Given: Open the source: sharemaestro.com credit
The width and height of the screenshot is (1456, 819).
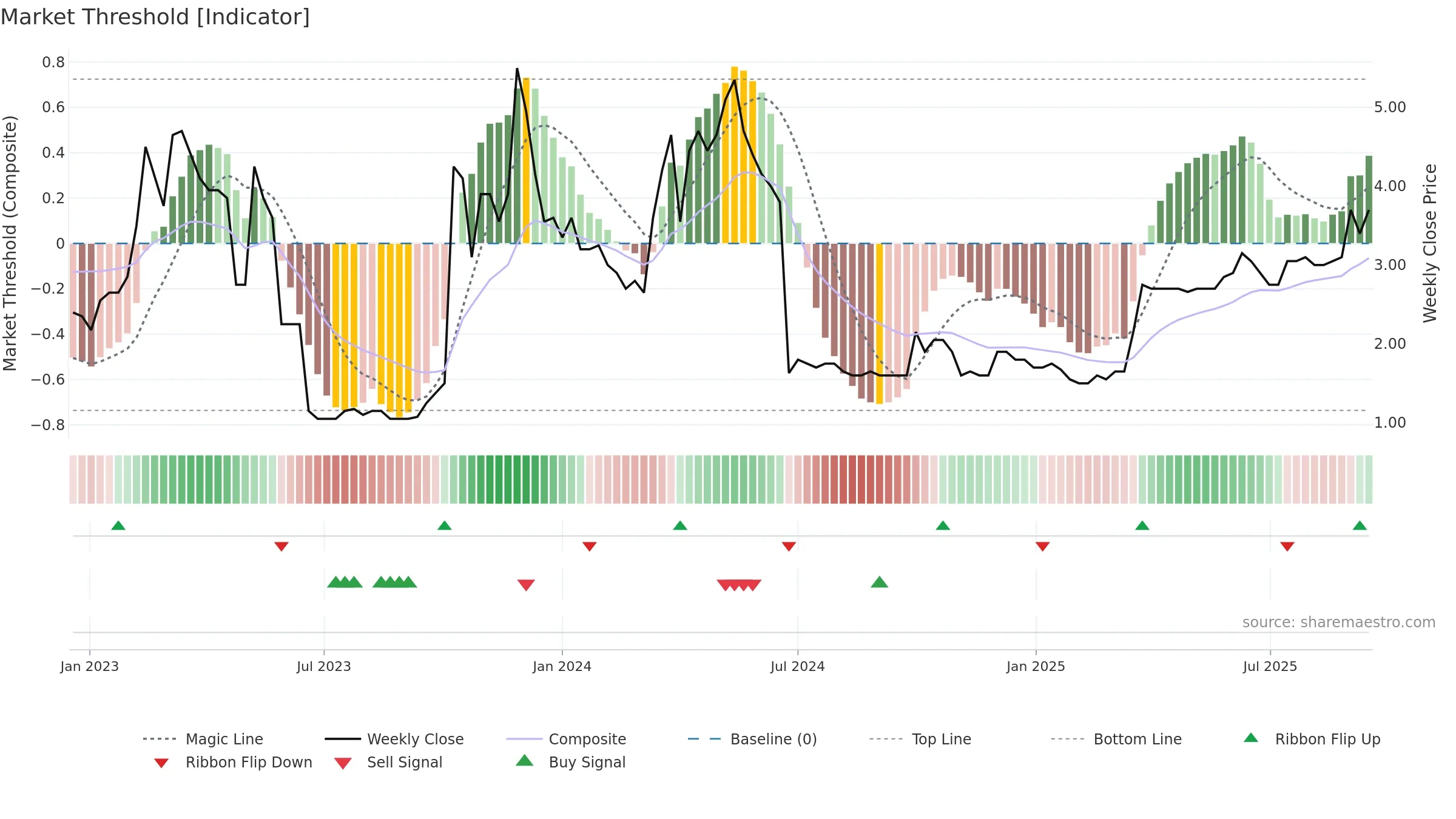Looking at the screenshot, I should pyautogui.click(x=1339, y=622).
